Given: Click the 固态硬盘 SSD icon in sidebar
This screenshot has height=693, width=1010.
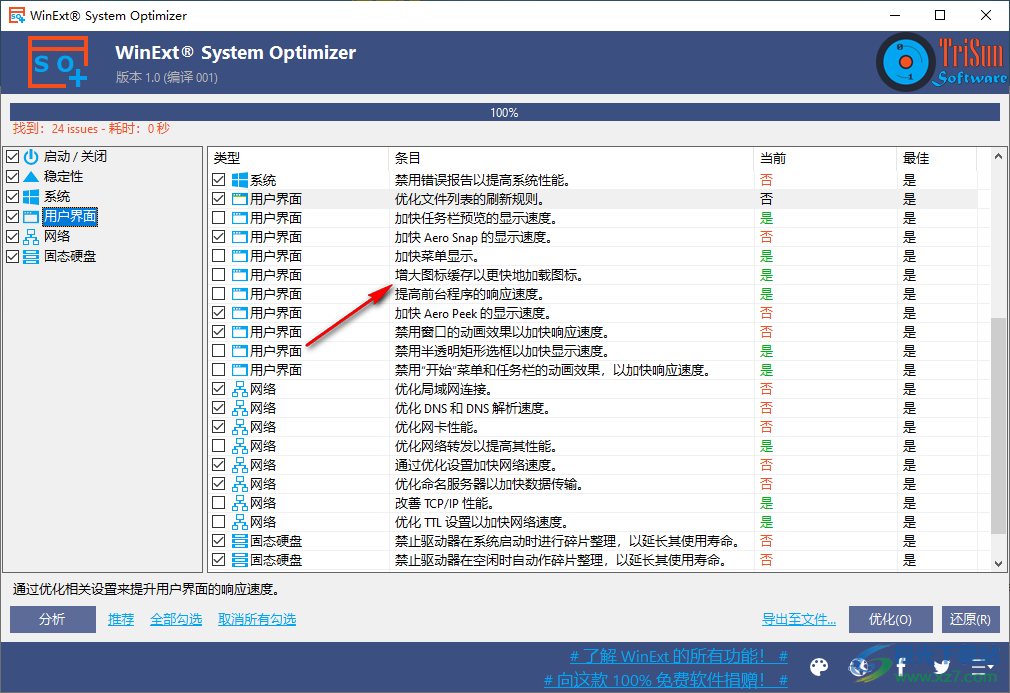Looking at the screenshot, I should [x=30, y=256].
